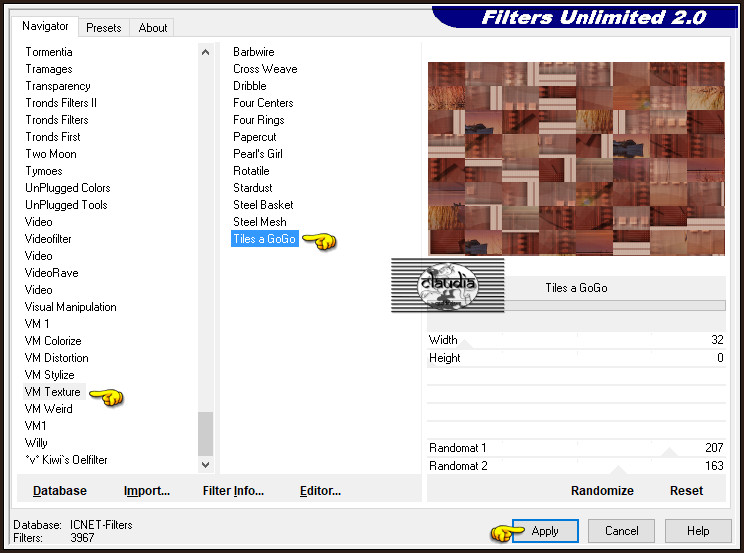Open Filter Info...

coord(233,490)
